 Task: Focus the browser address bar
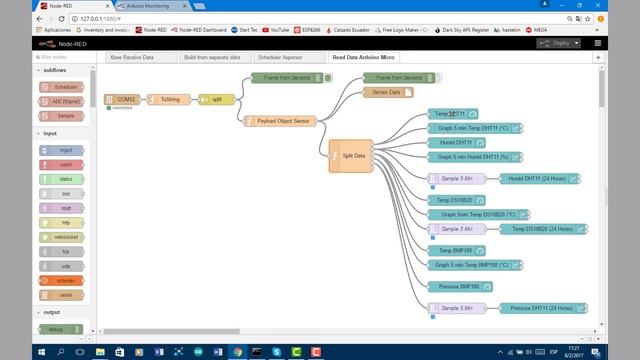318,19
